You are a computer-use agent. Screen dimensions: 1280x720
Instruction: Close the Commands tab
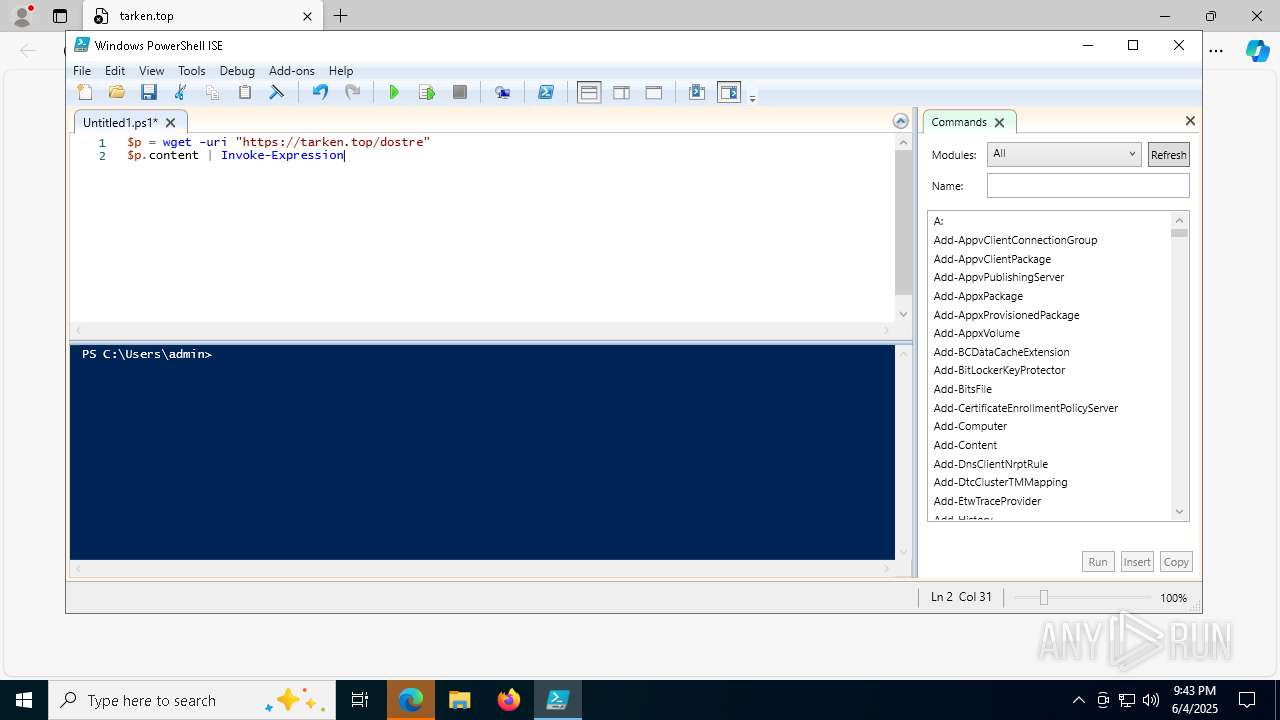999,122
